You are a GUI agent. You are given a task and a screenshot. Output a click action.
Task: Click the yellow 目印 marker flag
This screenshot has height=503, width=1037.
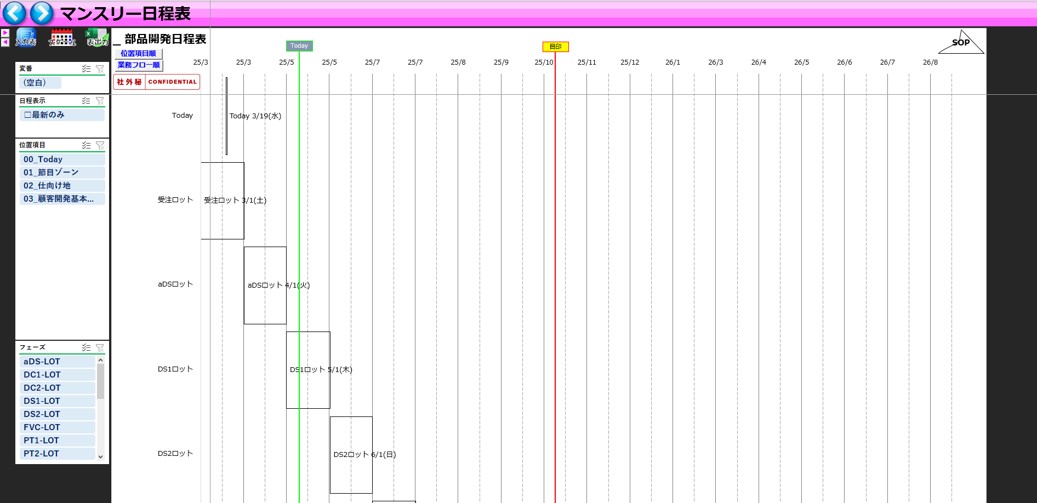(556, 46)
